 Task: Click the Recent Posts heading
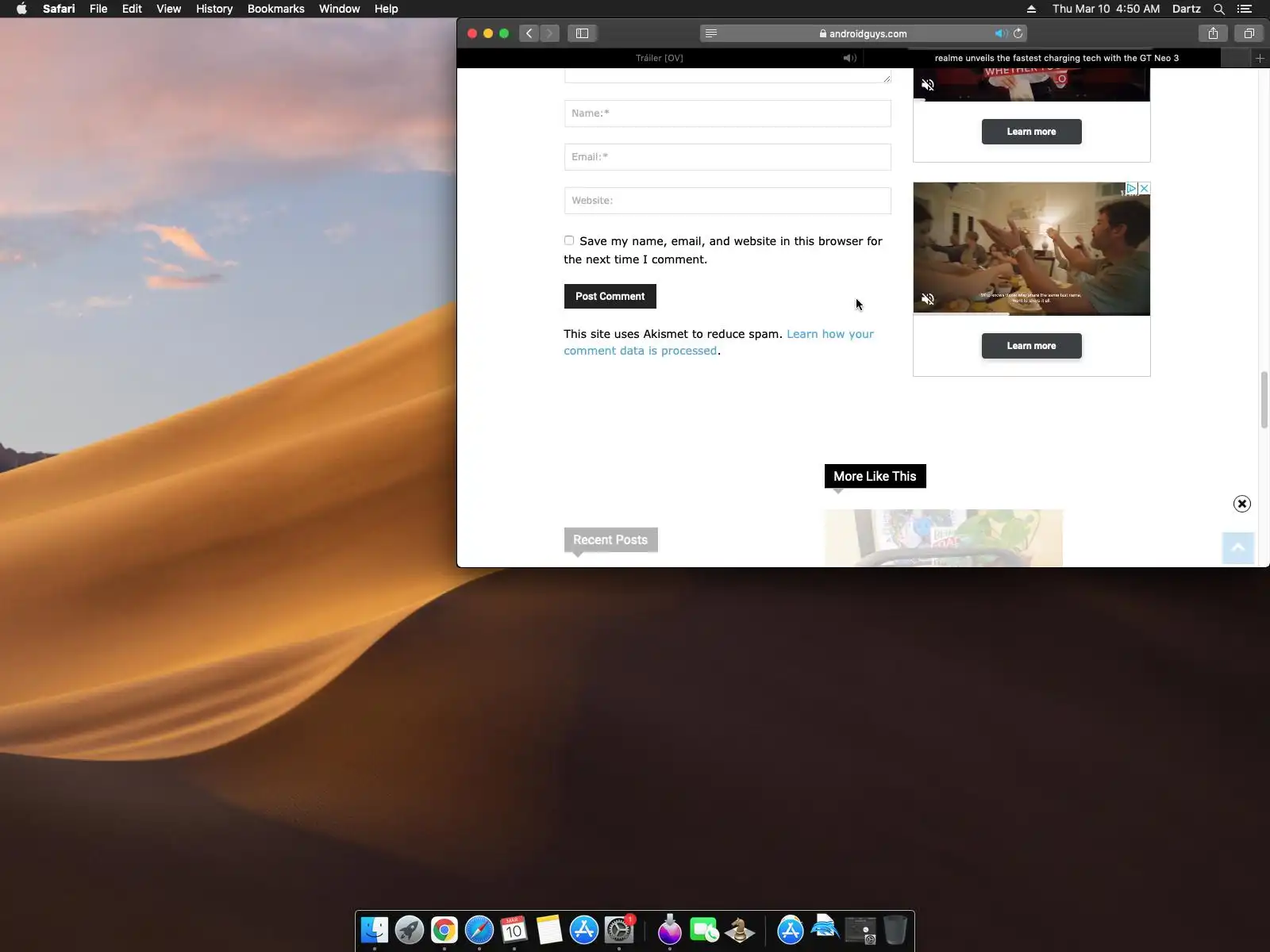coord(610,539)
